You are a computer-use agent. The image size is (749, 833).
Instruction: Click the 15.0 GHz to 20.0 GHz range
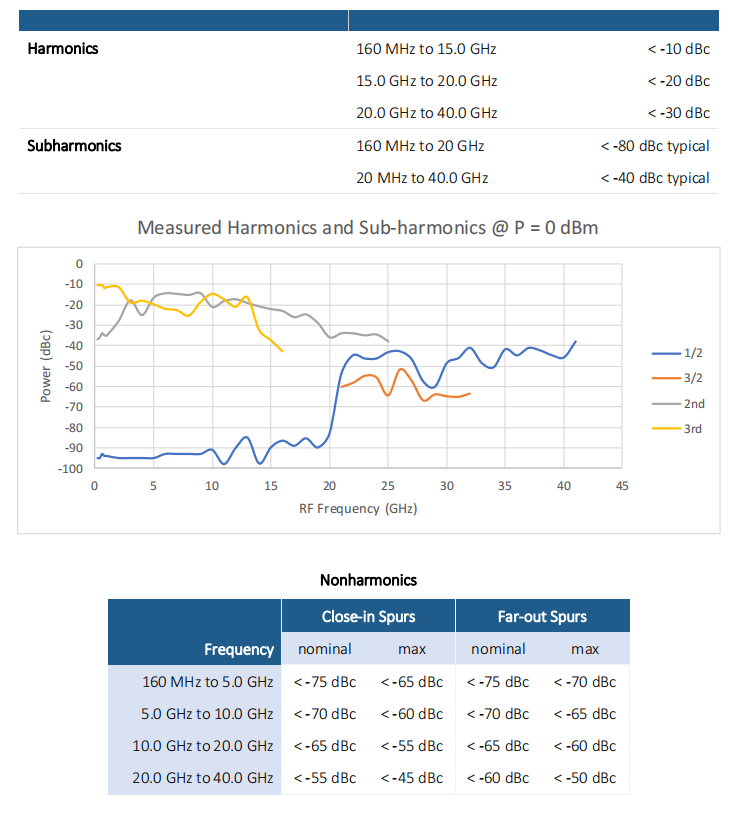point(427,81)
